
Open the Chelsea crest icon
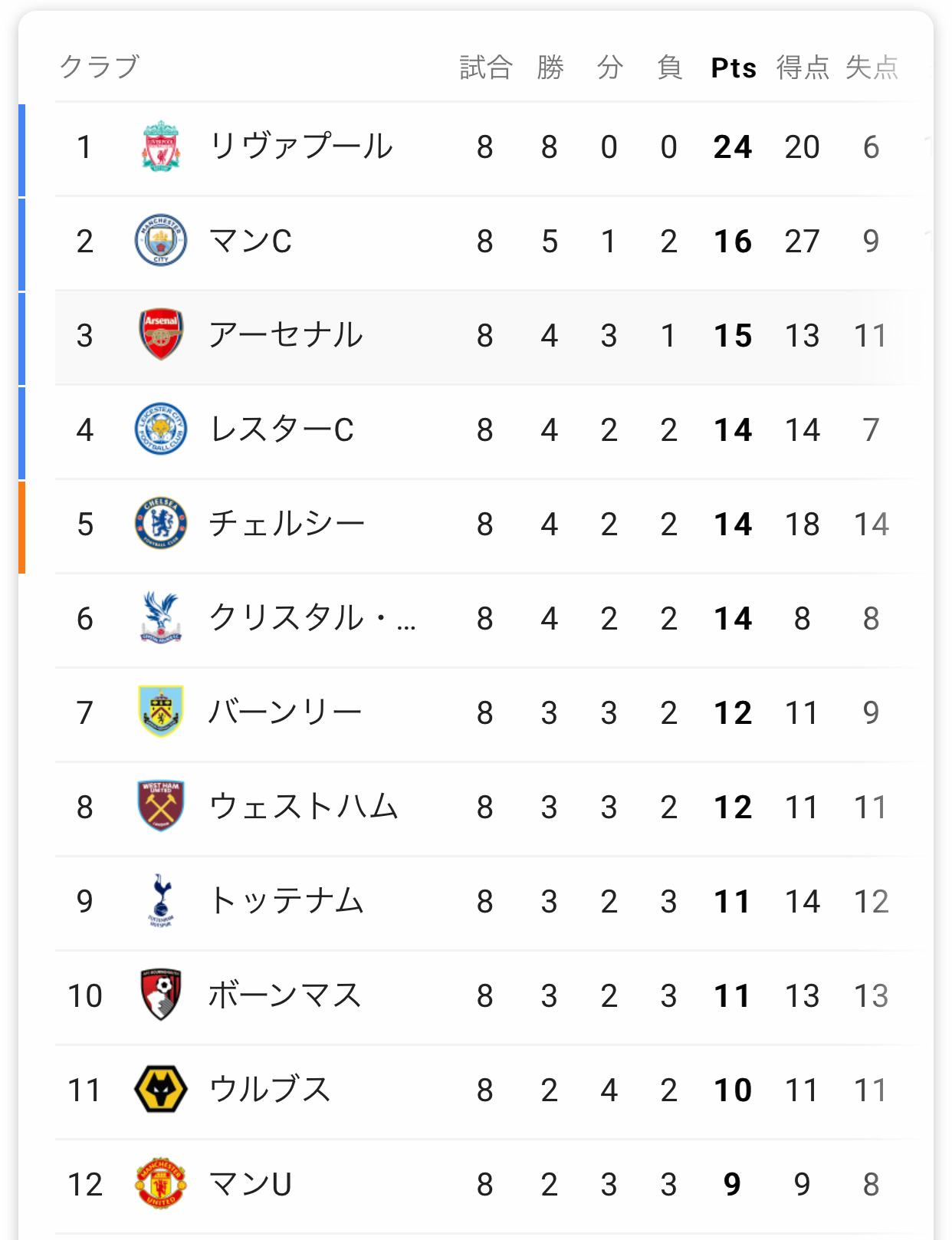pyautogui.click(x=161, y=523)
